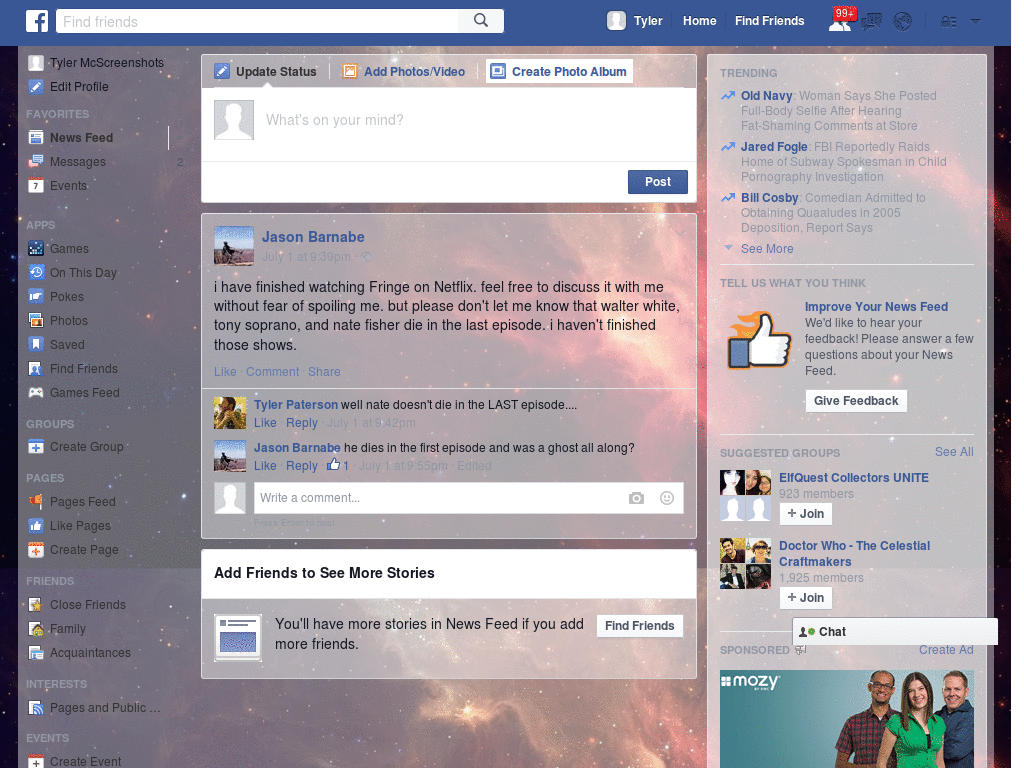The image size is (1024, 768).
Task: Open the notifications globe icon
Action: click(x=903, y=22)
